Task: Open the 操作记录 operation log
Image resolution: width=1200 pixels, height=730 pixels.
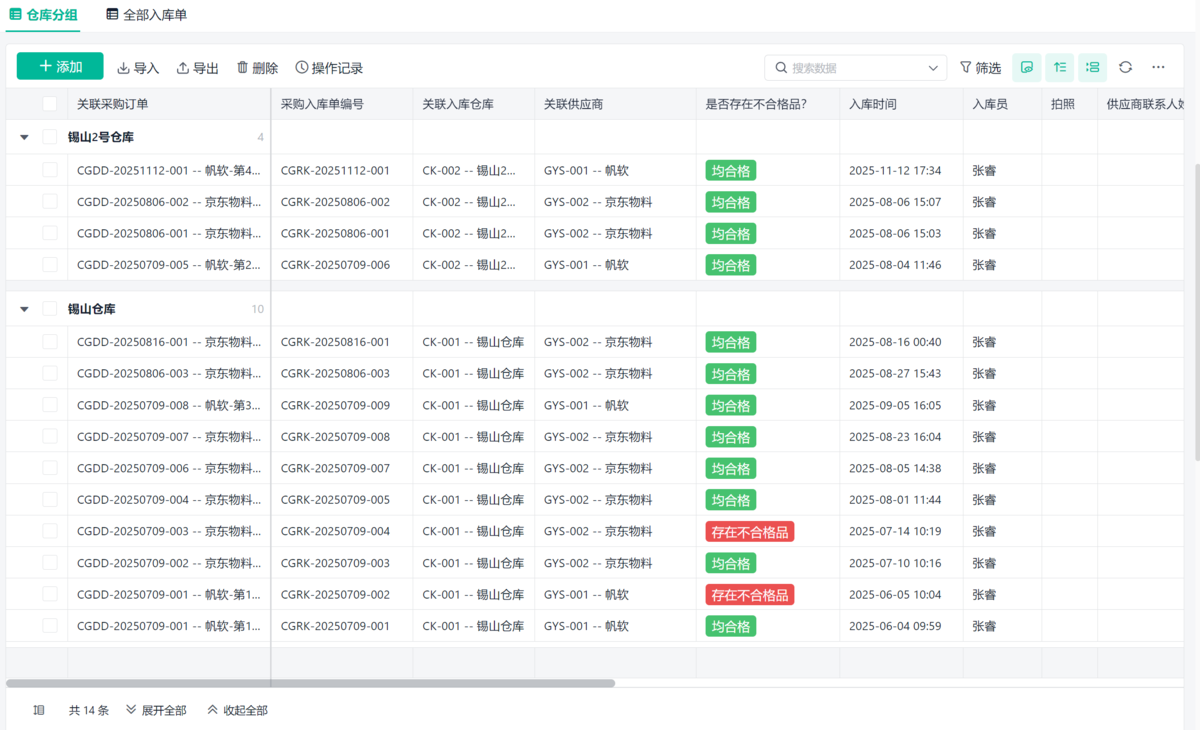Action: point(329,68)
